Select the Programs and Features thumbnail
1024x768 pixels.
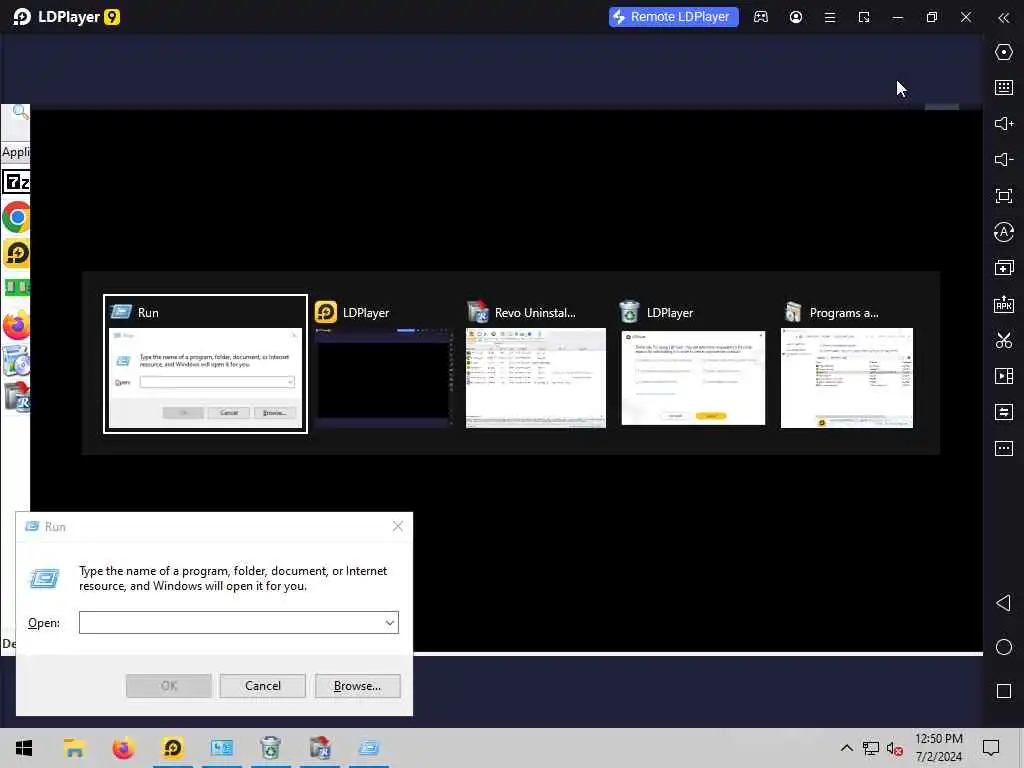click(846, 364)
